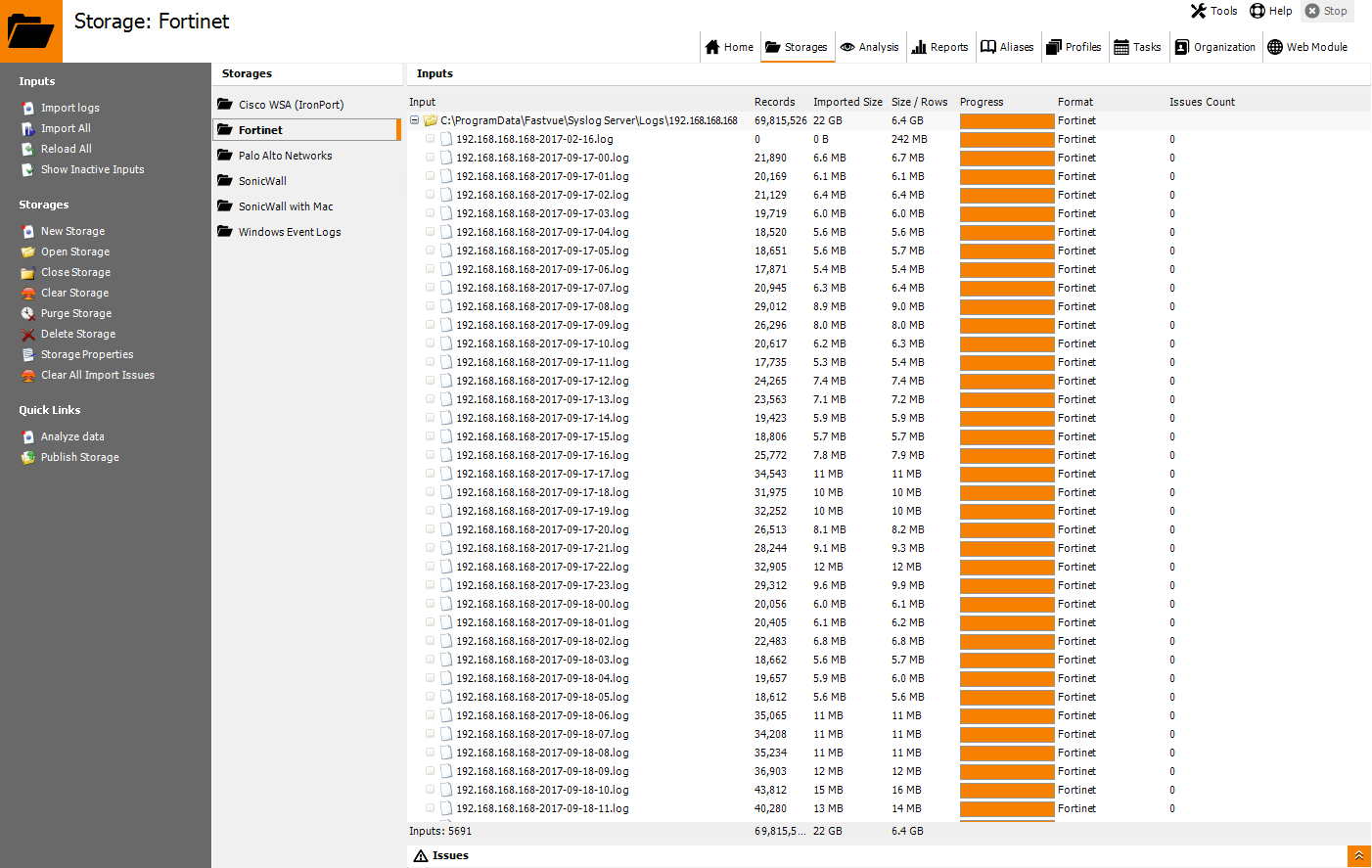
Task: Open the Organization tab
Action: 1214,47
